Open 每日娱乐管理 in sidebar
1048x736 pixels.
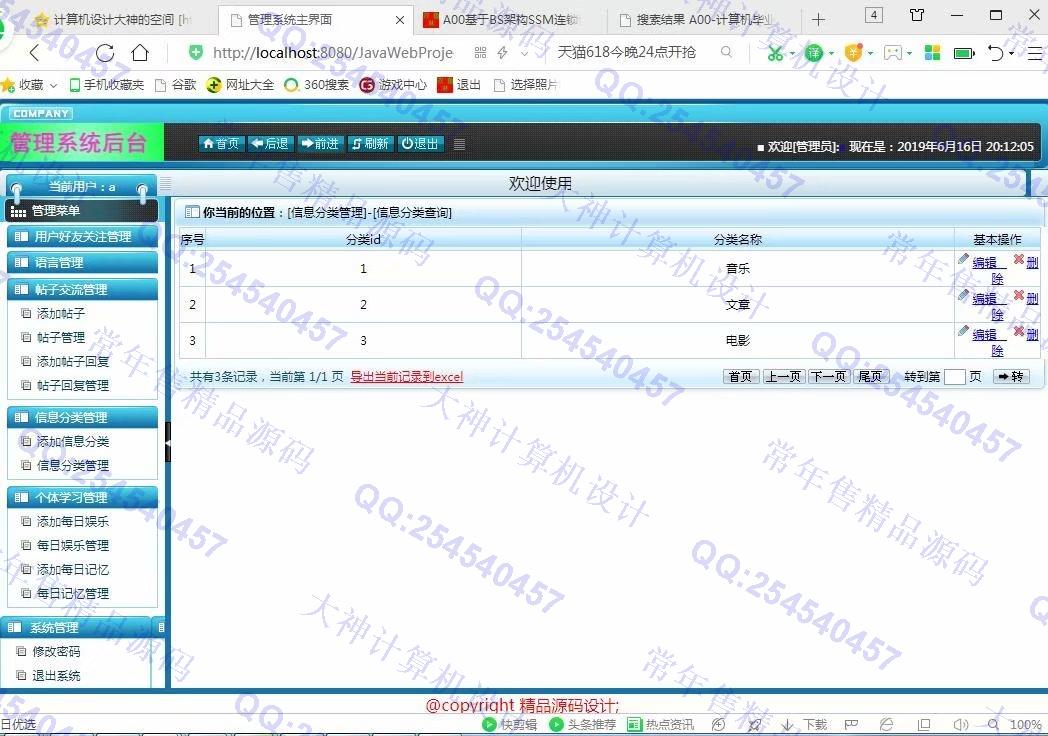pyautogui.click(x=73, y=546)
